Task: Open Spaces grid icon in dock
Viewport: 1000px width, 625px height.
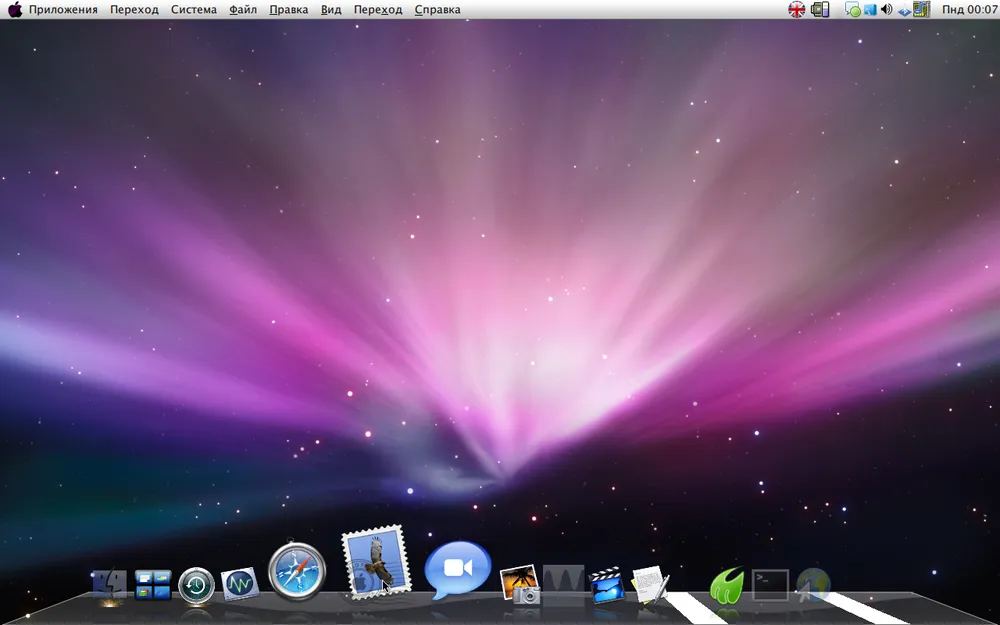Action: click(x=153, y=585)
